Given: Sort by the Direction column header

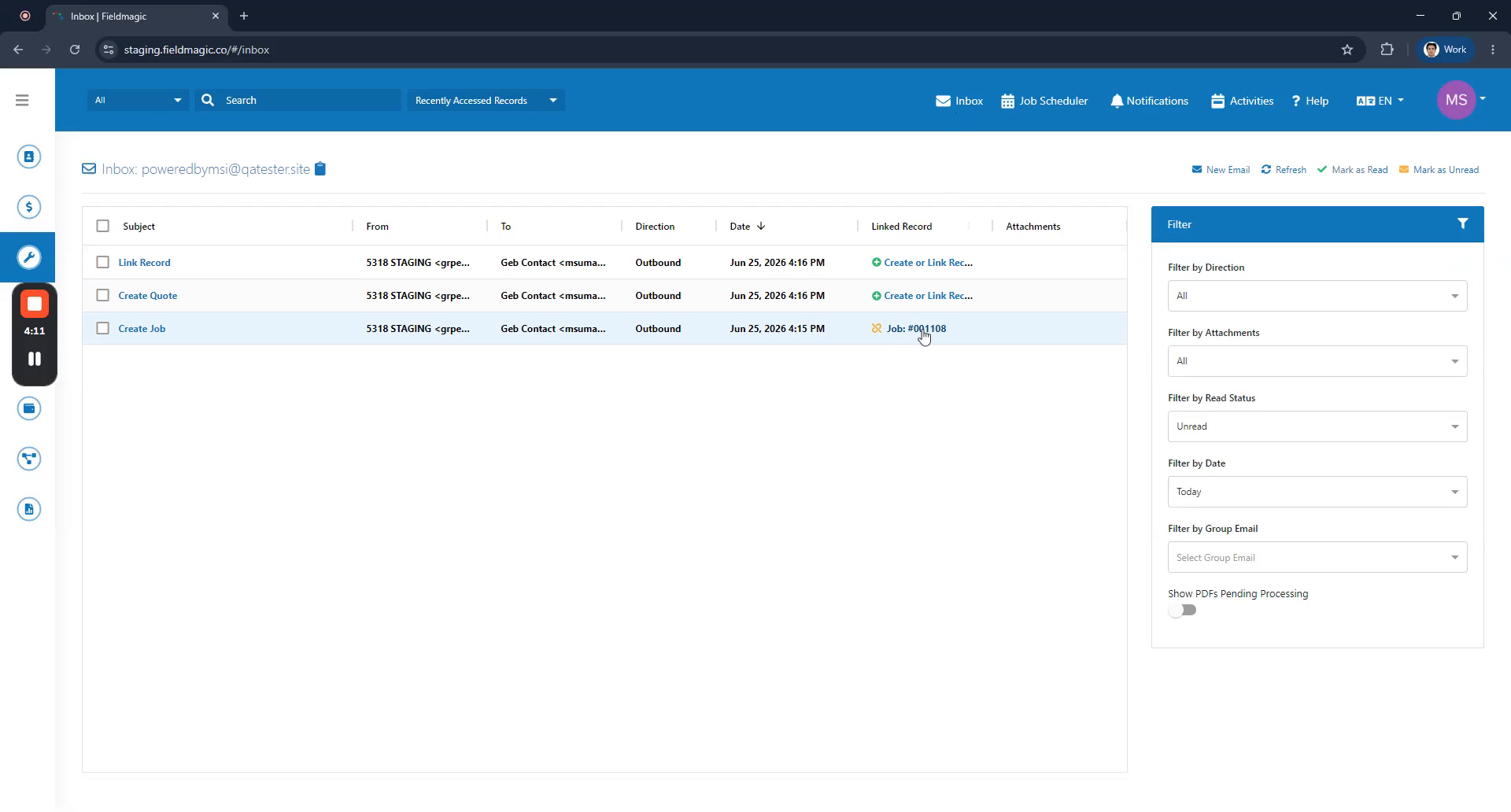Looking at the screenshot, I should [x=655, y=227].
